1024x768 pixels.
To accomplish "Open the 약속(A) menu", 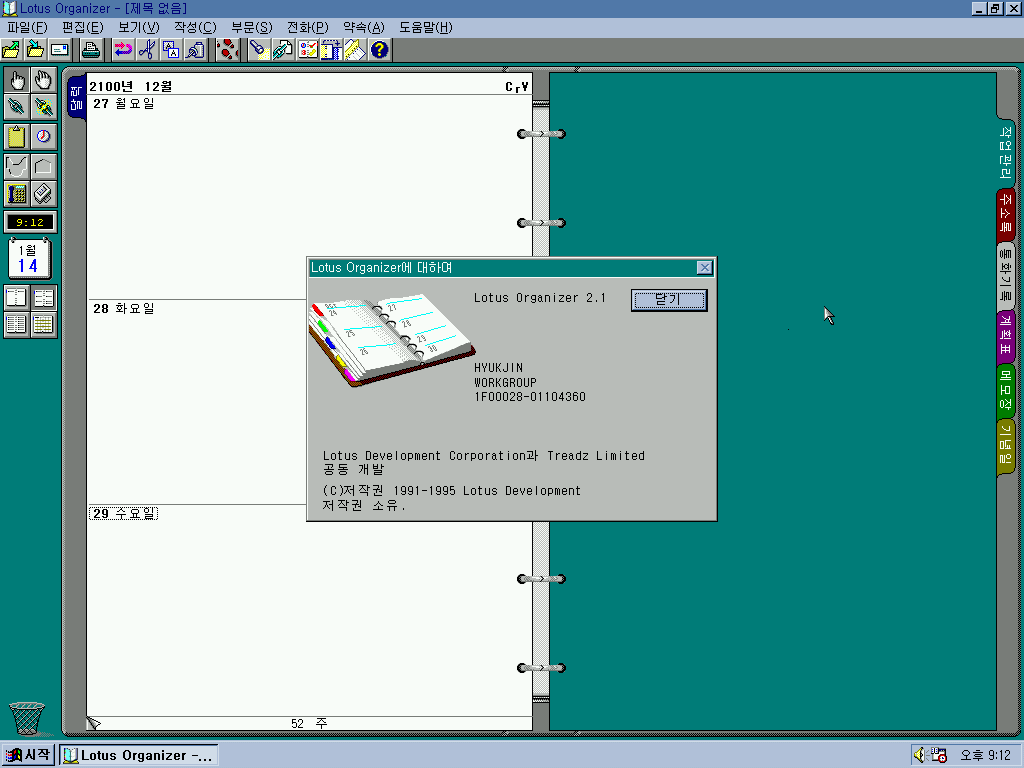I will click(364, 27).
